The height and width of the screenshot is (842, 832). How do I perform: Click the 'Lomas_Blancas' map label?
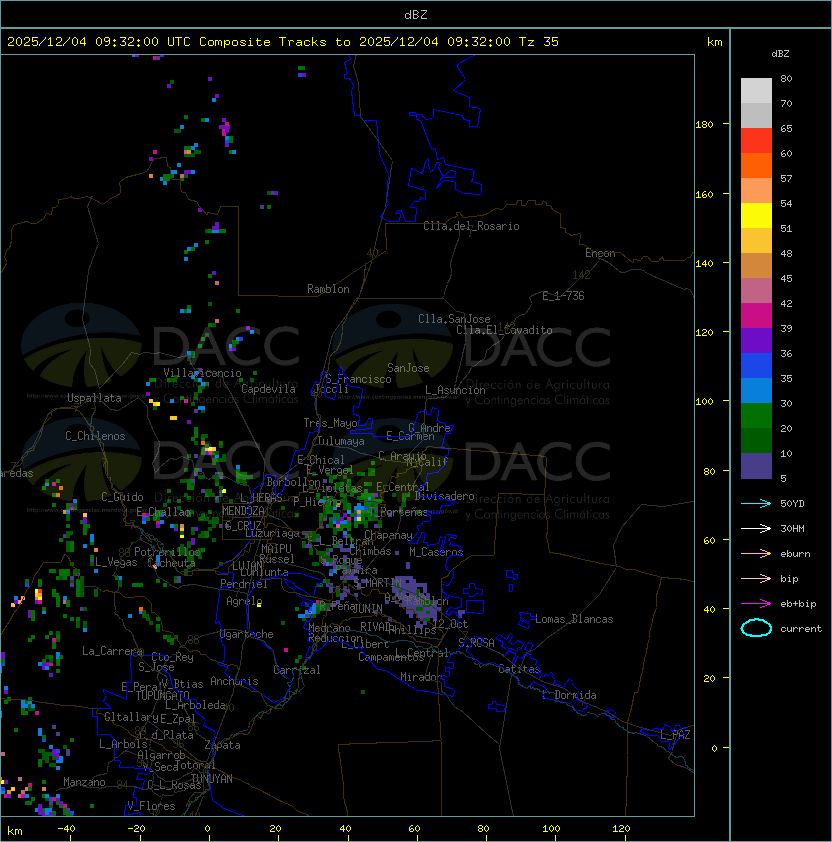574,619
